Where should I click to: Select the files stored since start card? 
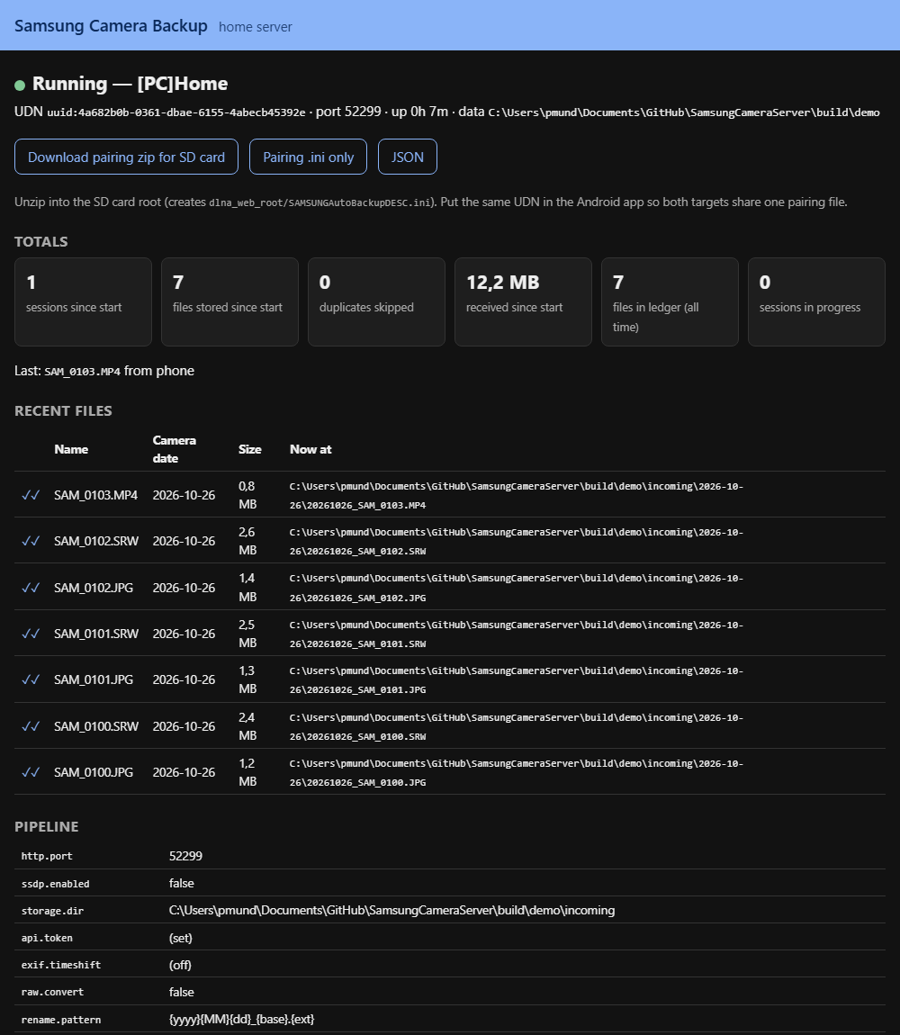230,302
